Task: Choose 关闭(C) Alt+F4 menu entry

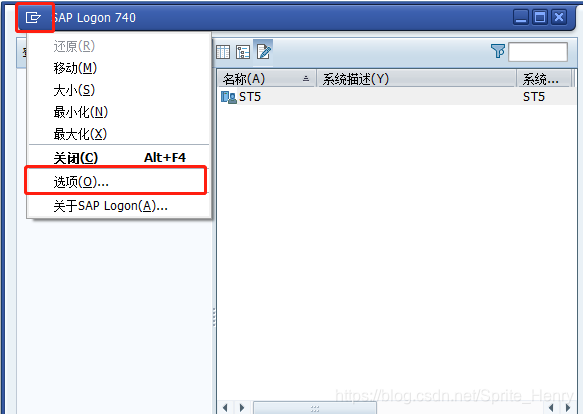Action: tap(119, 158)
